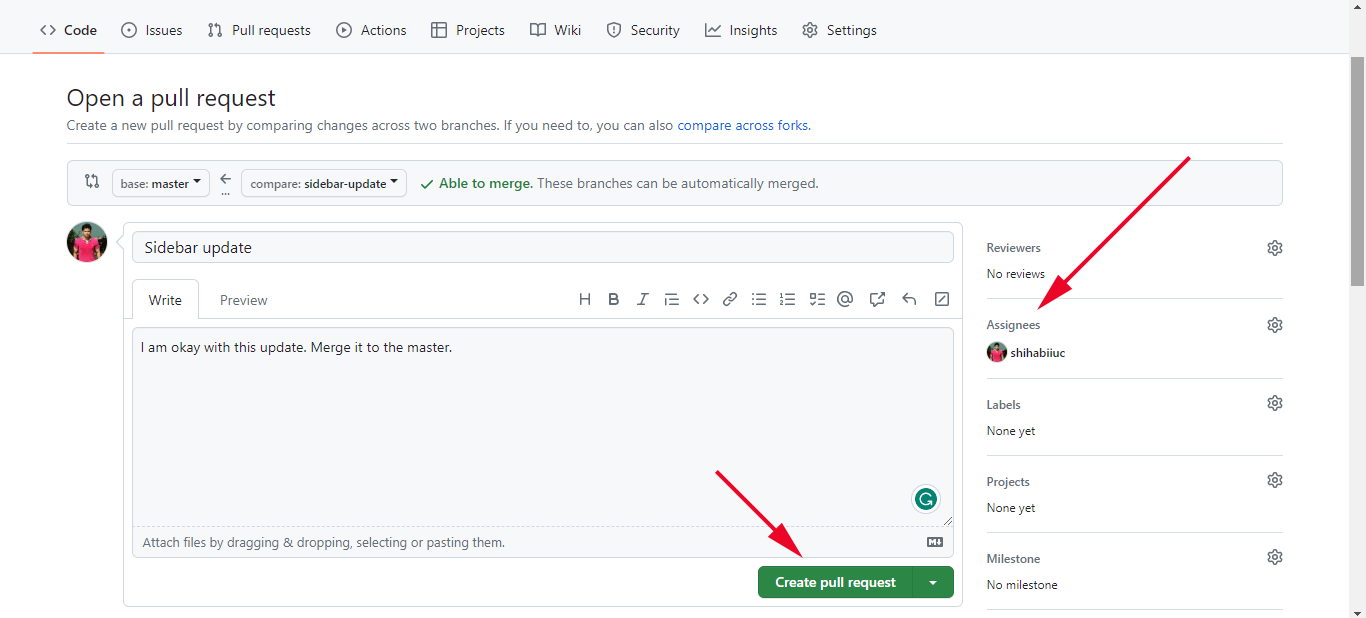1366x618 pixels.
Task: Open the Actions tab in the repository
Action: coord(371,30)
